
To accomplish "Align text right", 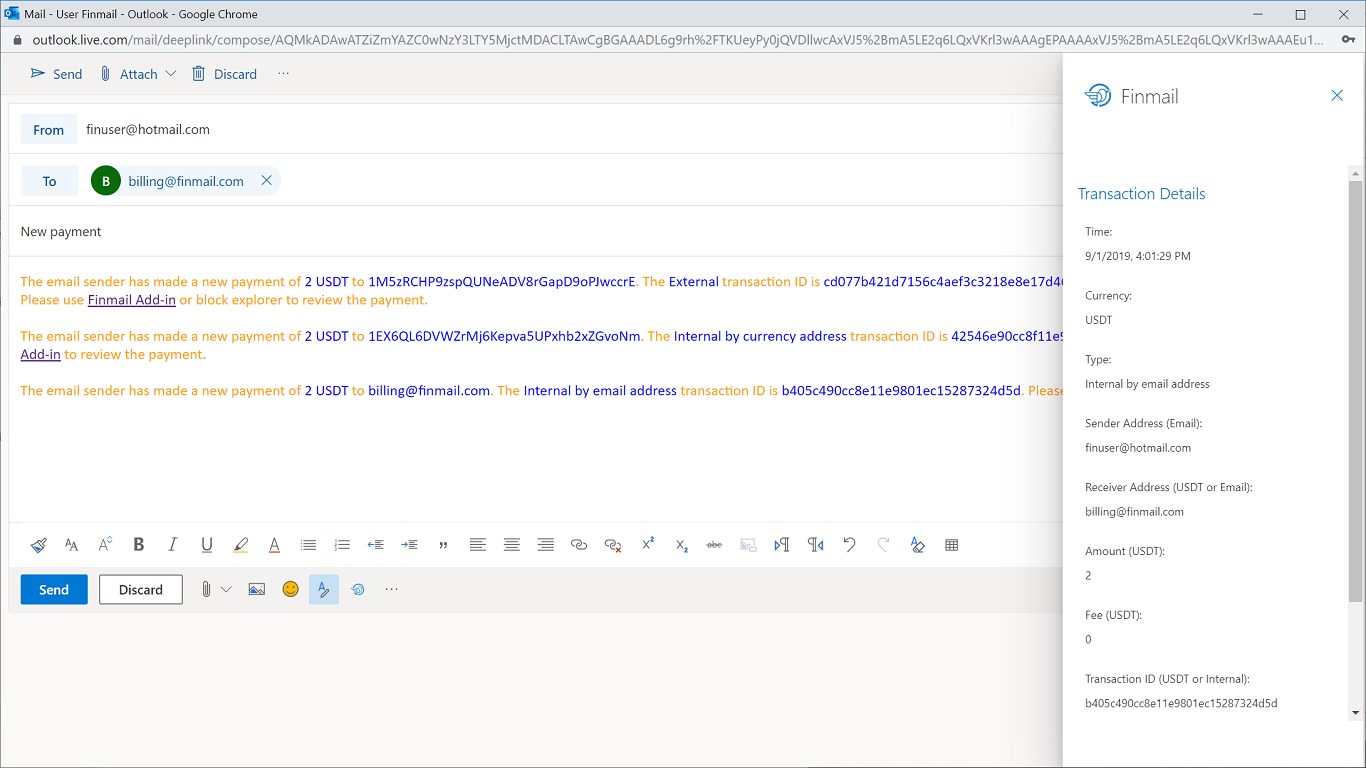I will click(x=545, y=545).
